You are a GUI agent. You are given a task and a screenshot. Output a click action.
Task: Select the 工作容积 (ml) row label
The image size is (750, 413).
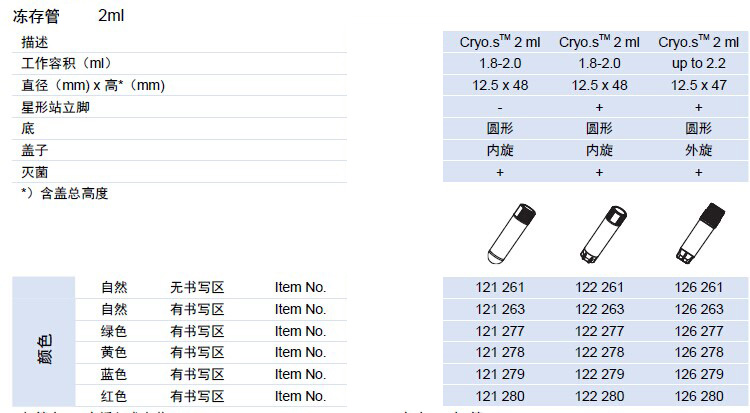pyautogui.click(x=68, y=64)
